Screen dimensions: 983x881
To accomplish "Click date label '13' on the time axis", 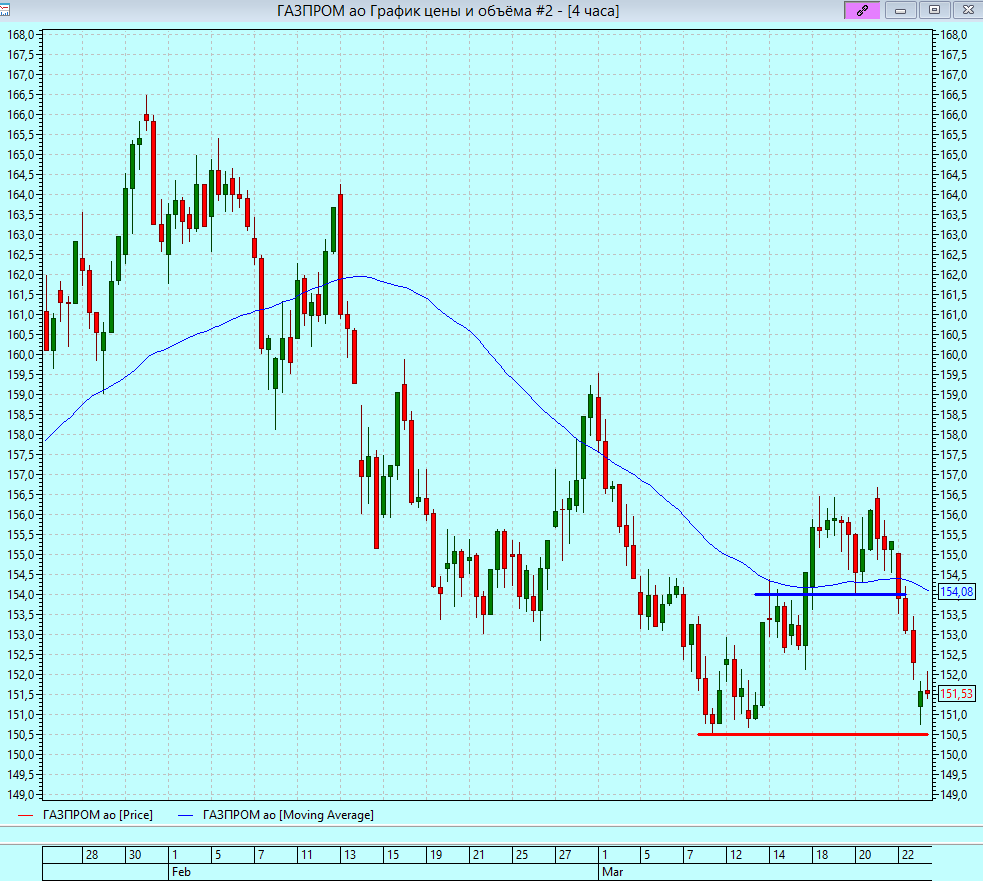I will tap(349, 855).
